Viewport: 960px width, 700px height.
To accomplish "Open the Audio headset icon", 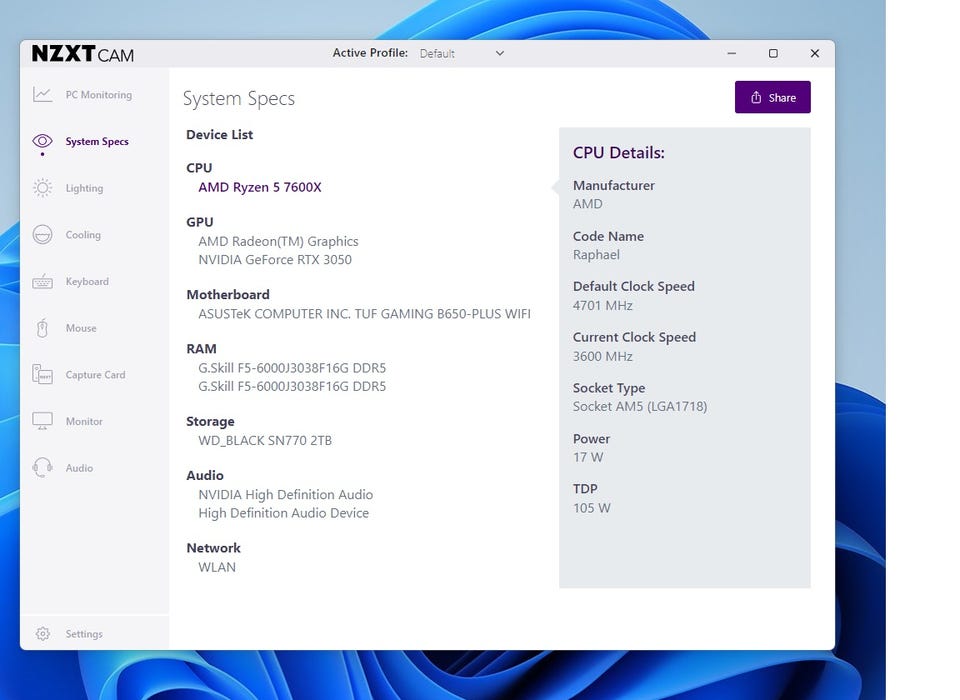I will coord(42,467).
